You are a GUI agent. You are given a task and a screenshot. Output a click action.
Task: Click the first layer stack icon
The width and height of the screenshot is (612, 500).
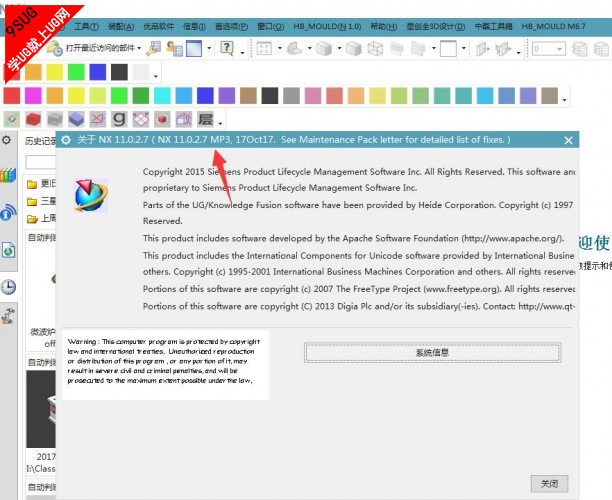pyautogui.click(x=580, y=49)
